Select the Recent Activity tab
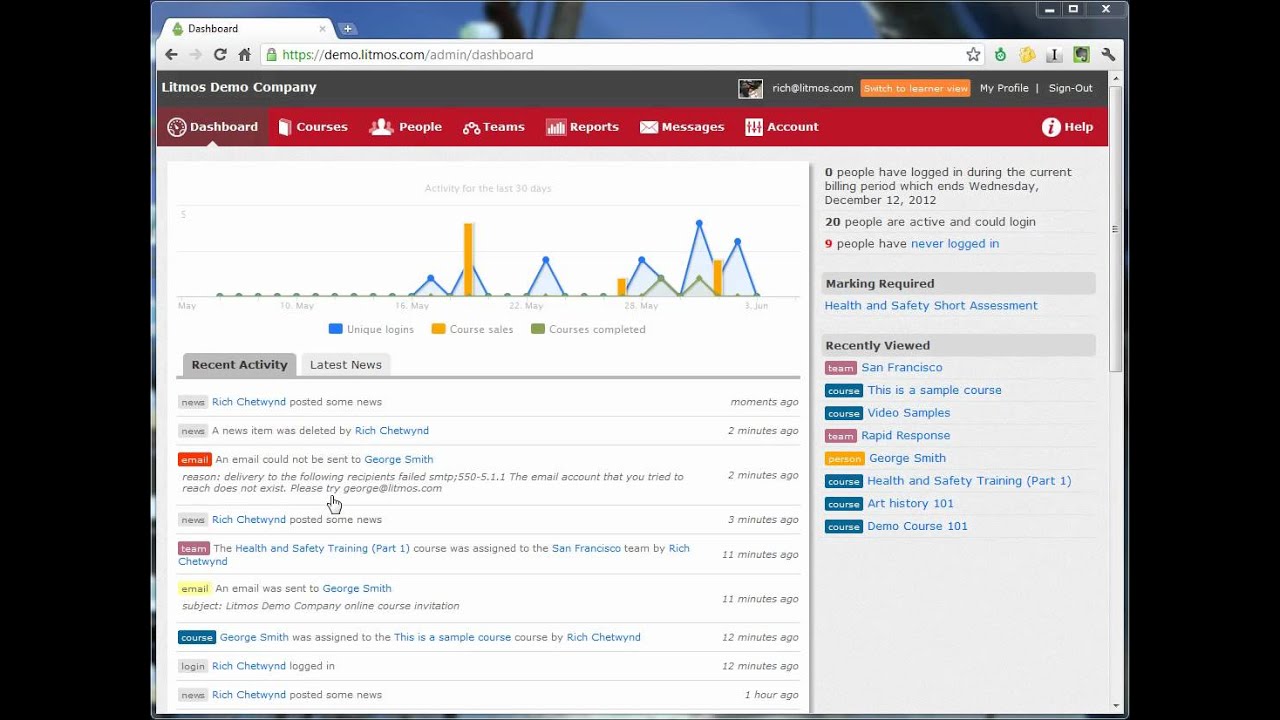The height and width of the screenshot is (720, 1280). 239,365
